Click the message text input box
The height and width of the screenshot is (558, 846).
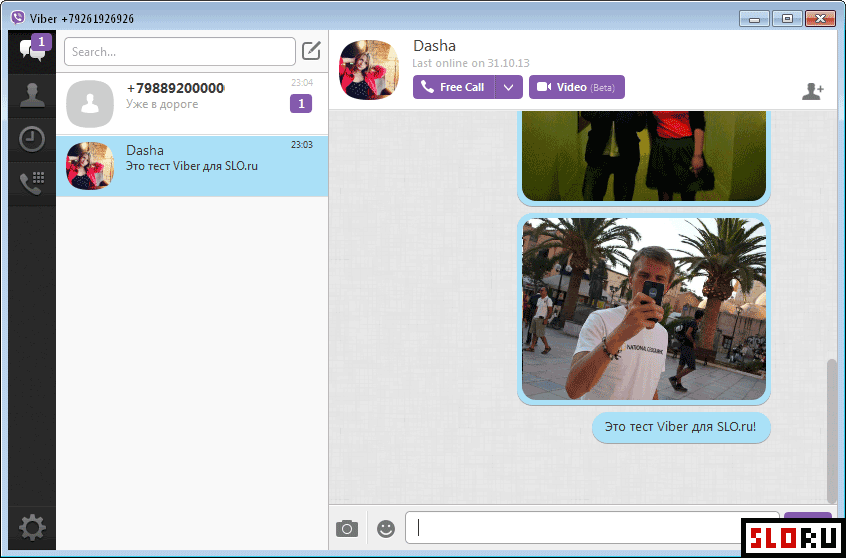pos(592,528)
